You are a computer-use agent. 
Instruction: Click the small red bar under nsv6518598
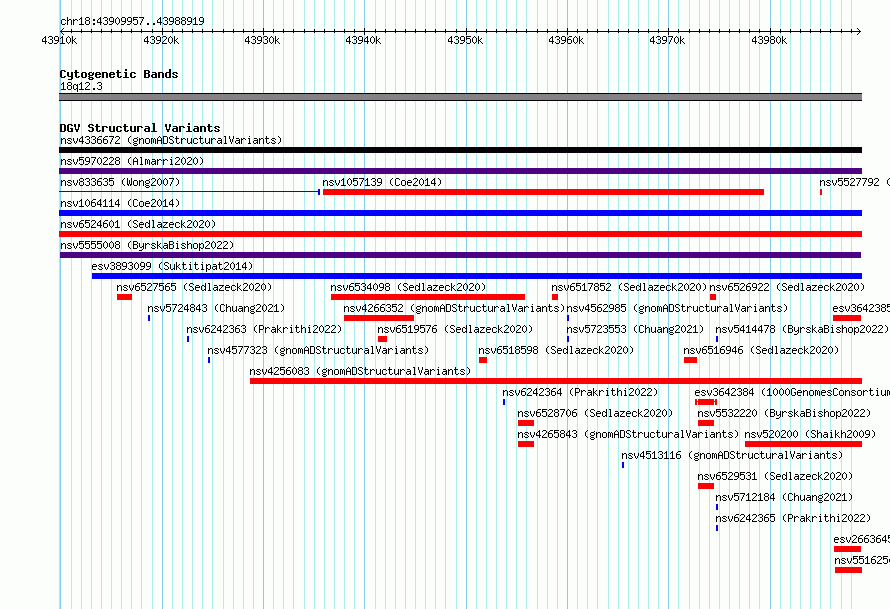coord(482,360)
